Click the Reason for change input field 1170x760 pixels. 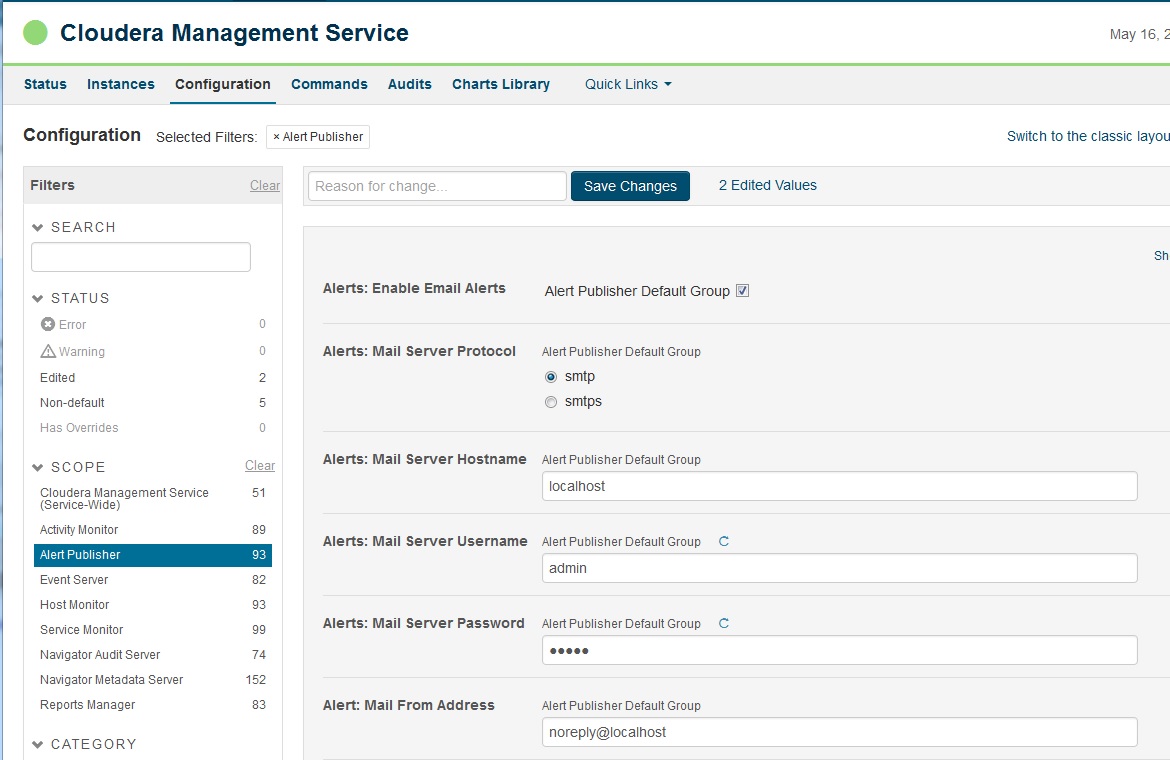coord(436,185)
